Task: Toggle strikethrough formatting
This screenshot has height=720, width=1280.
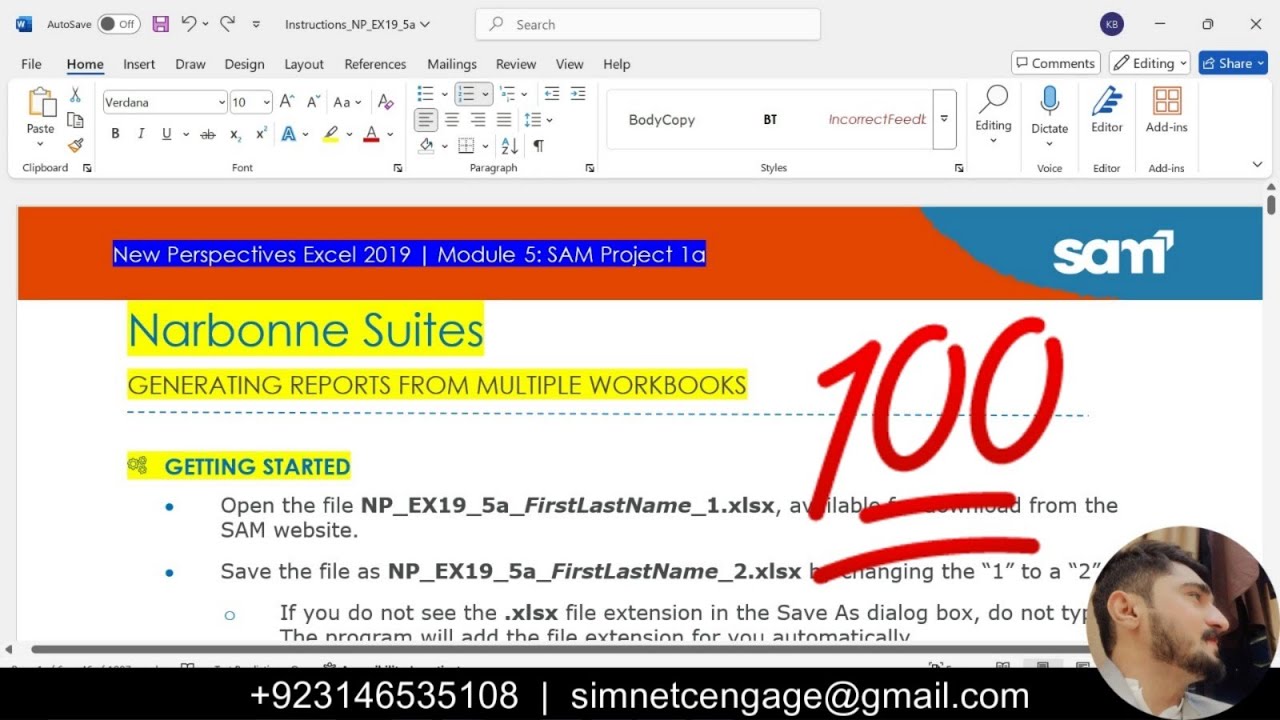Action: (x=208, y=134)
